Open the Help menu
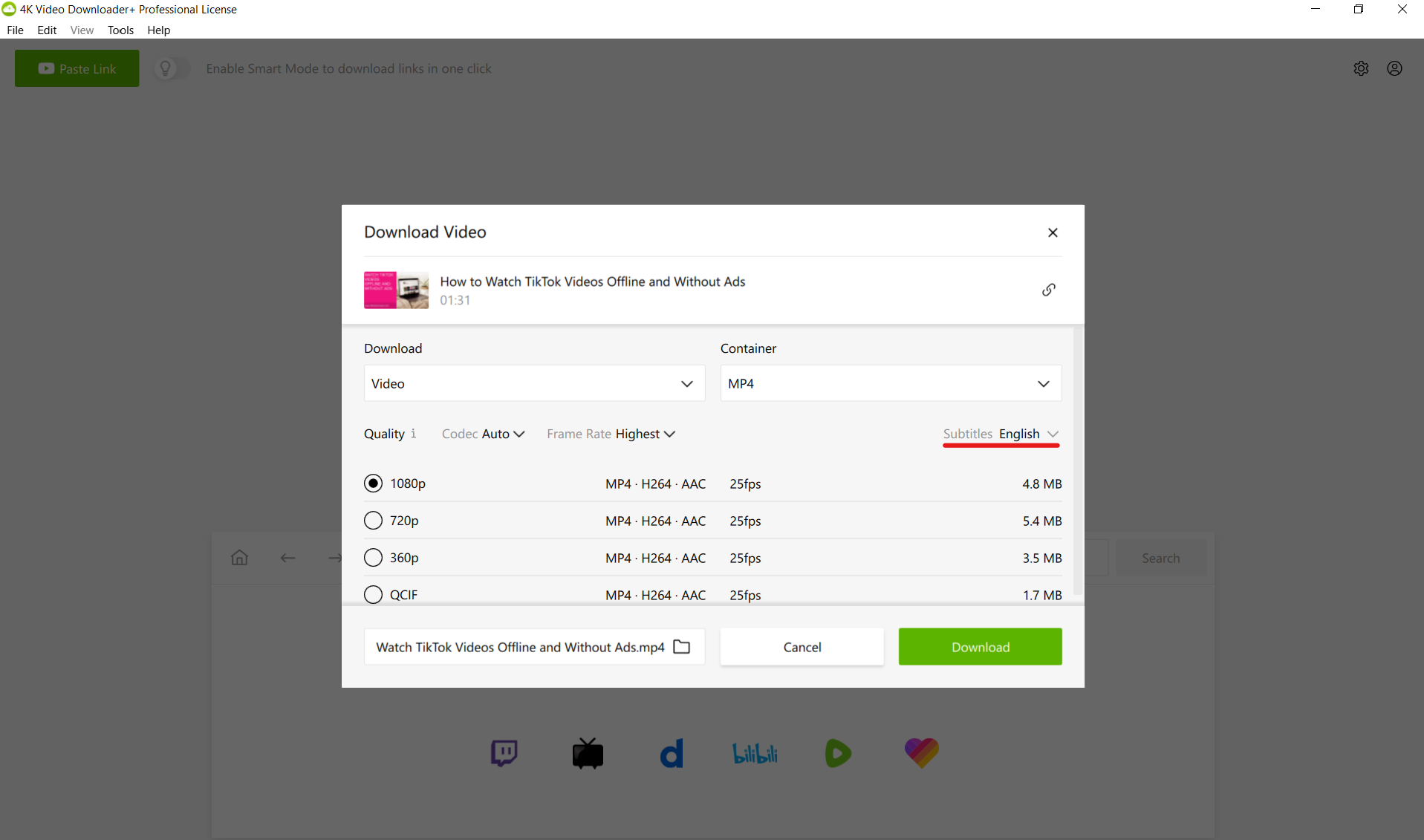This screenshot has width=1424, height=840. [x=158, y=30]
